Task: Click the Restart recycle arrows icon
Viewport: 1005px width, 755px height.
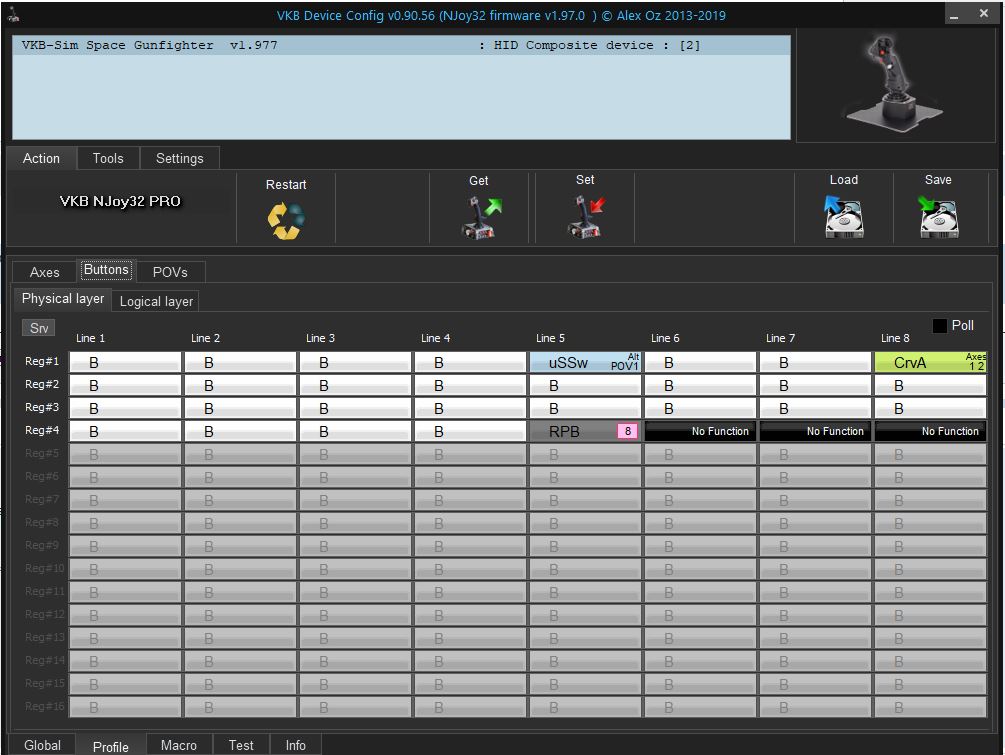Action: point(286,220)
